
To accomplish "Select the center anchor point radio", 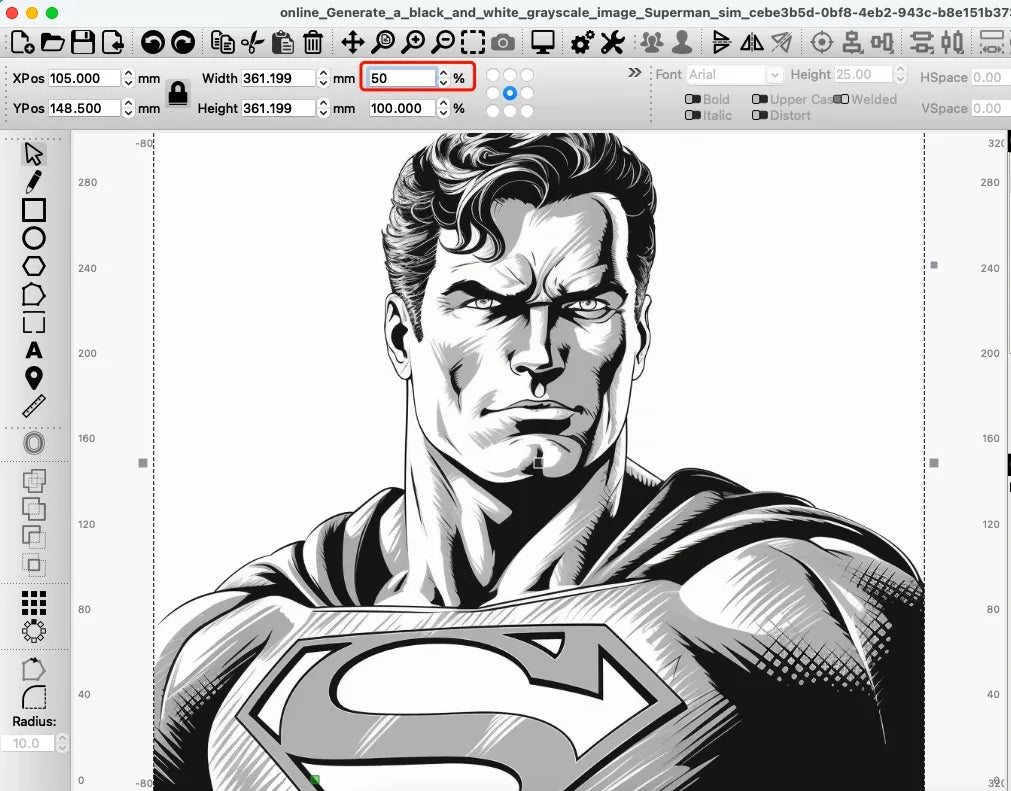I will click(510, 92).
